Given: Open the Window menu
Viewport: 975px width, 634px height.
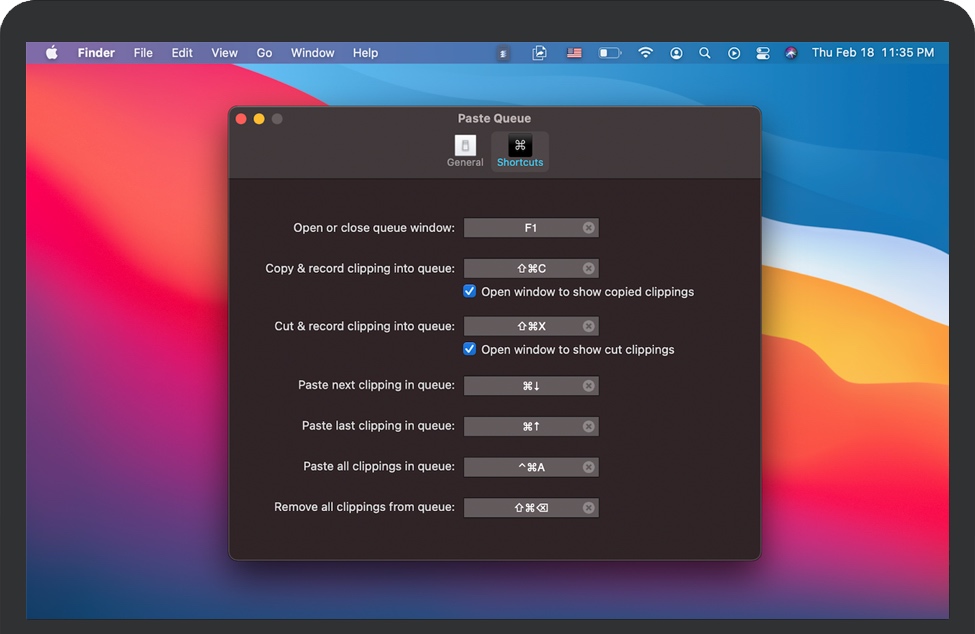Looking at the screenshot, I should click(312, 53).
